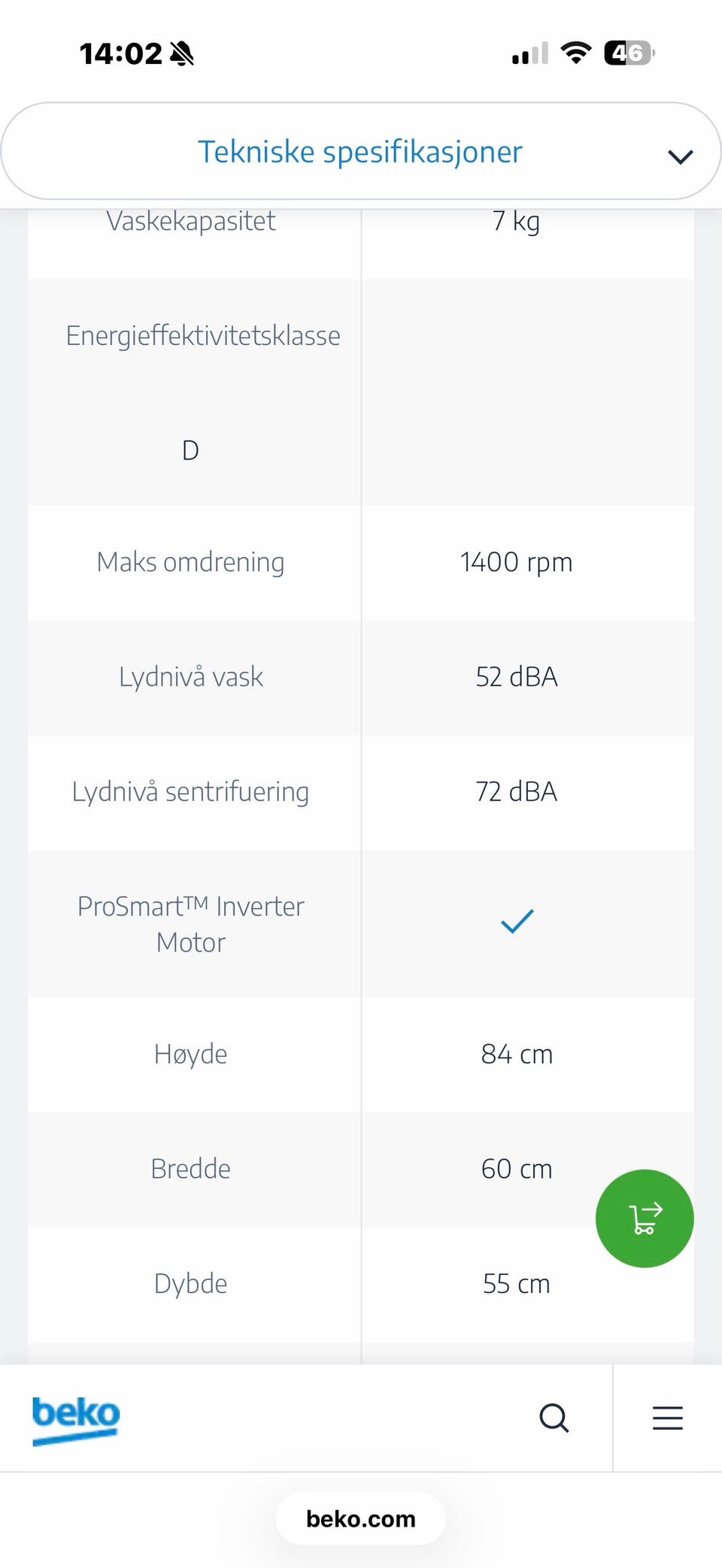Tap the 1400 rpm value
The image size is (722, 1568).
pyautogui.click(x=517, y=562)
